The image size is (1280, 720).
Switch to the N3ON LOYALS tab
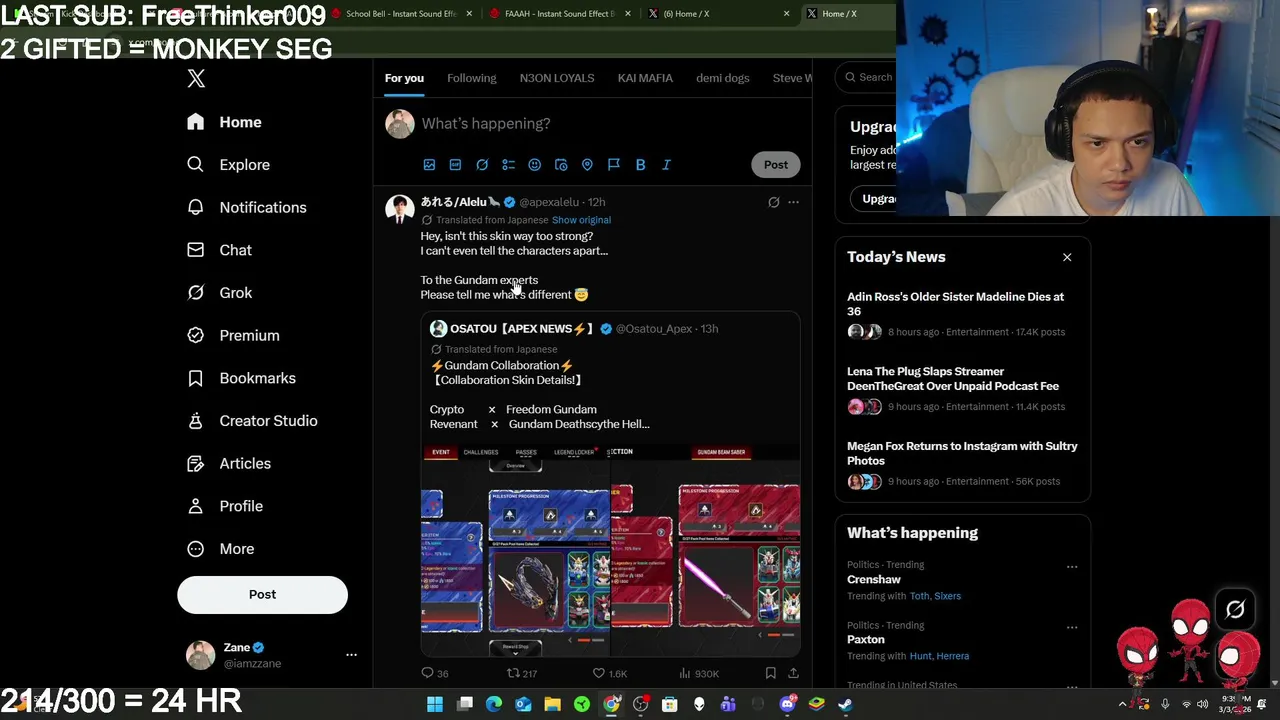[x=557, y=78]
